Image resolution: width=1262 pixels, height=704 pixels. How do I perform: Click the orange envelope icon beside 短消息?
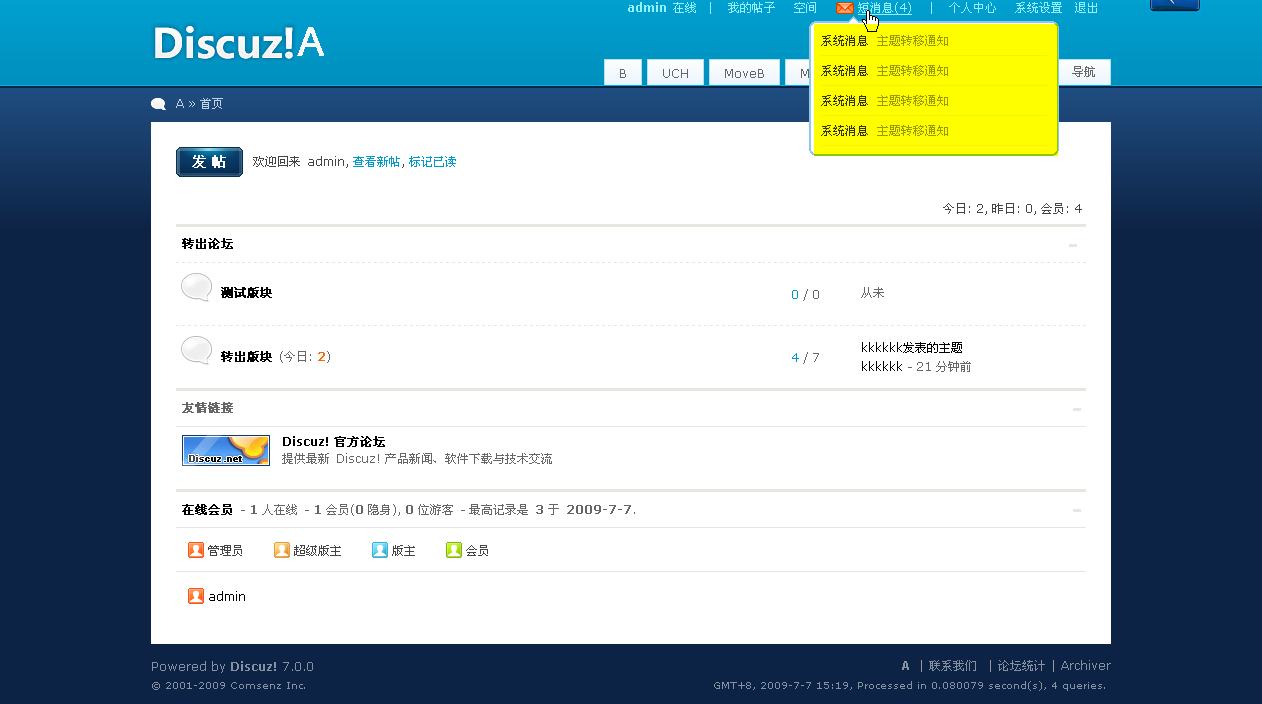click(x=845, y=8)
